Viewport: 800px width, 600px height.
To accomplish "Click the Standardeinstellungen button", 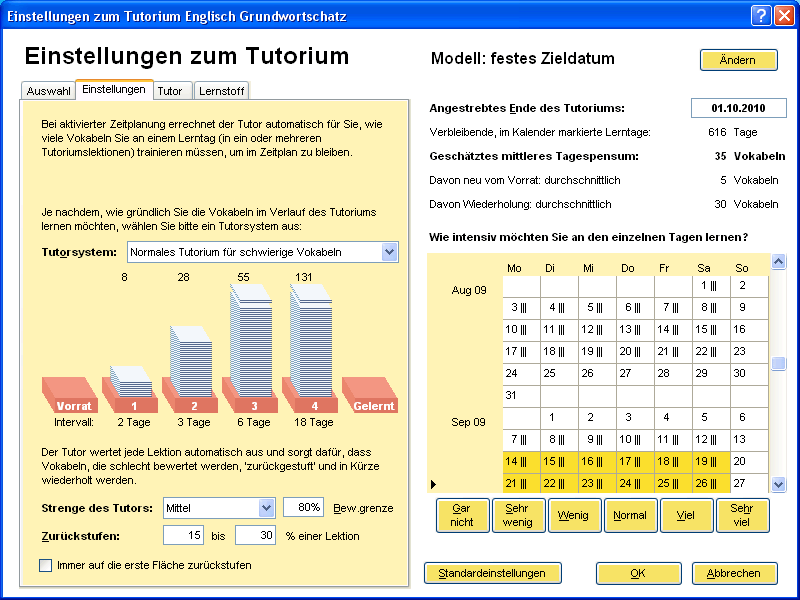I will [x=492, y=573].
